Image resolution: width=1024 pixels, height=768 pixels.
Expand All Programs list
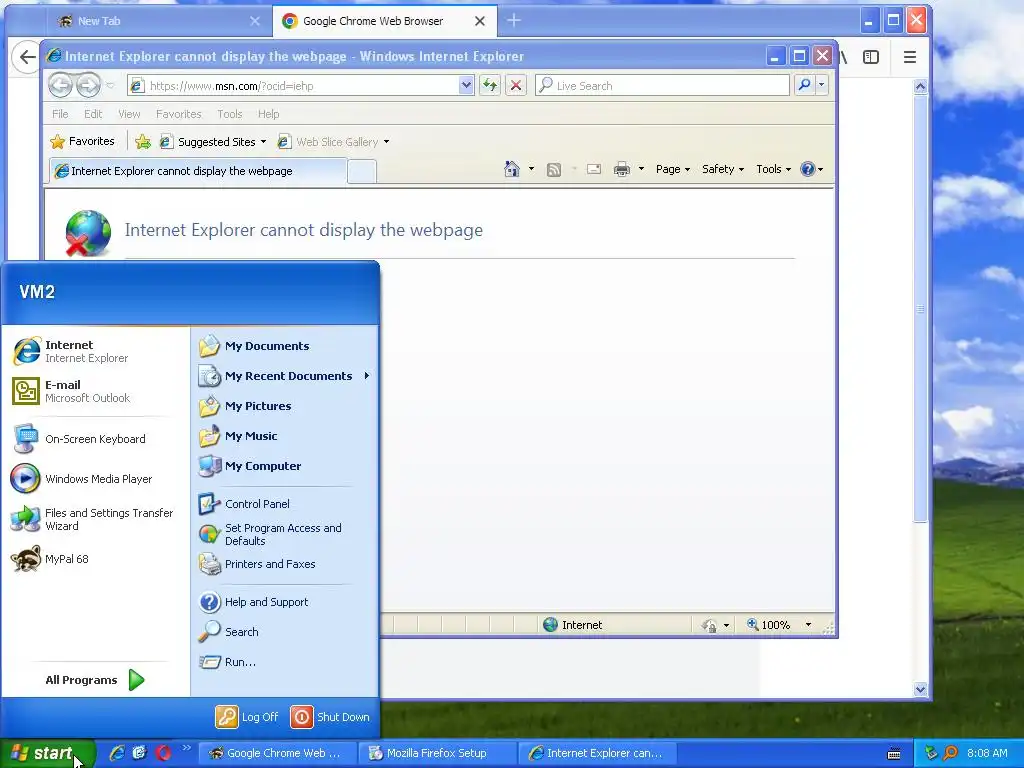click(95, 680)
